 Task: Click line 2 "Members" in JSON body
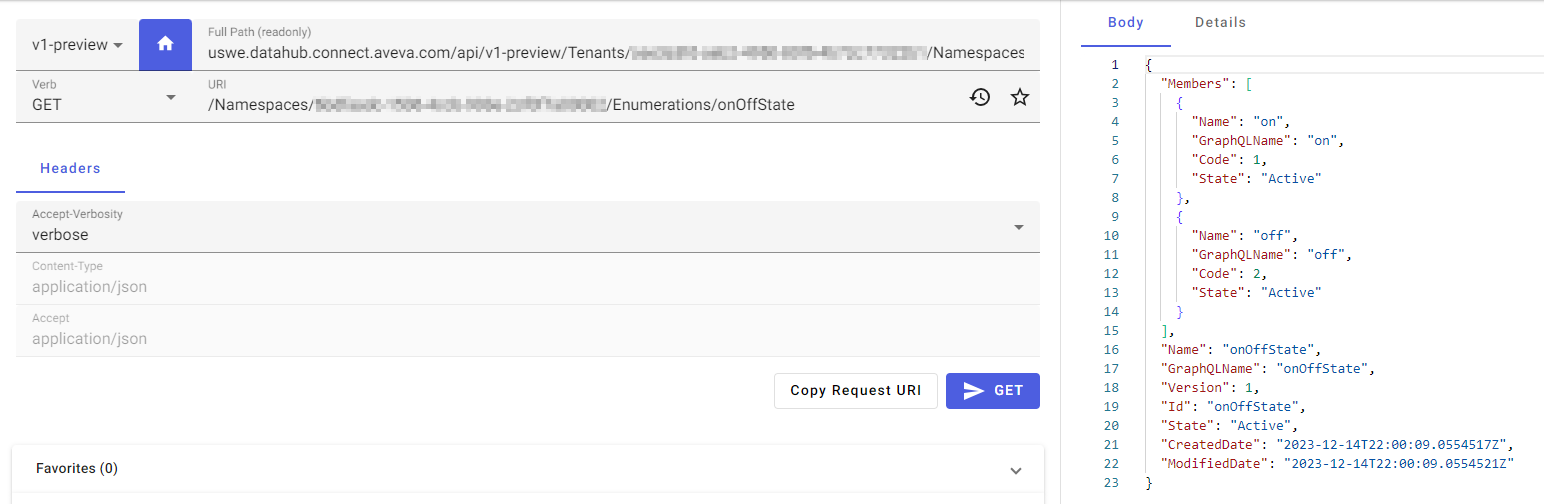pyautogui.click(x=1200, y=83)
